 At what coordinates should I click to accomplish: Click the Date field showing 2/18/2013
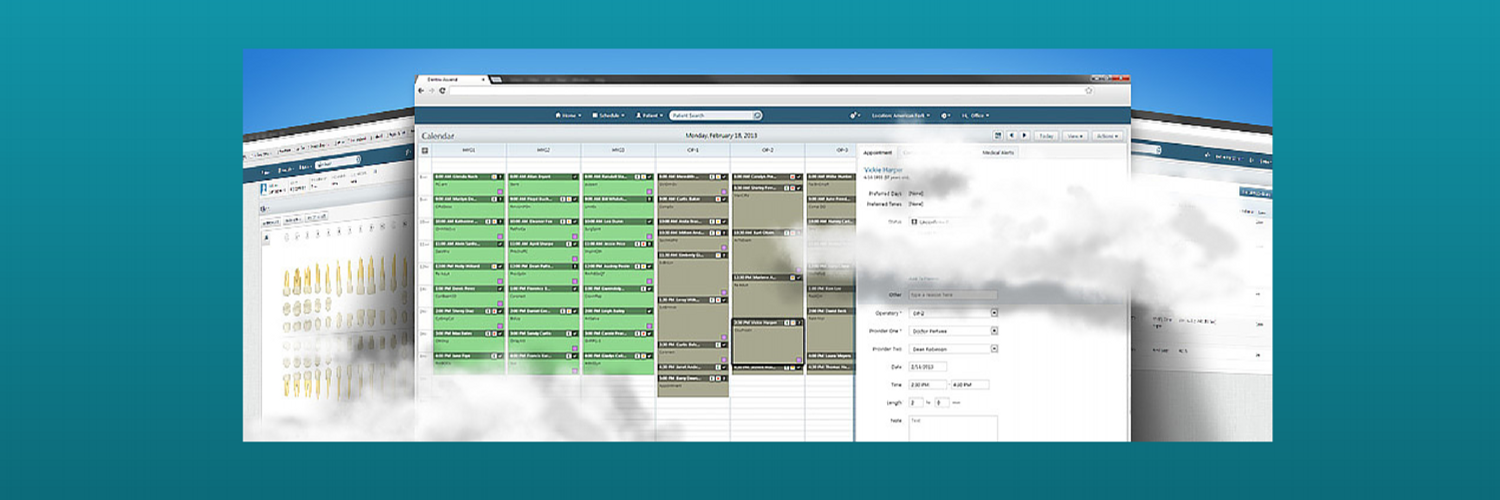(928, 367)
